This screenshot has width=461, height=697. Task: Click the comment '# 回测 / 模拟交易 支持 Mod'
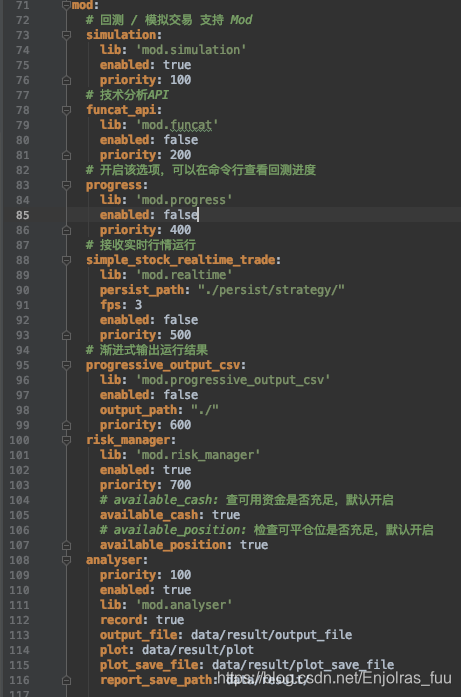coord(169,20)
